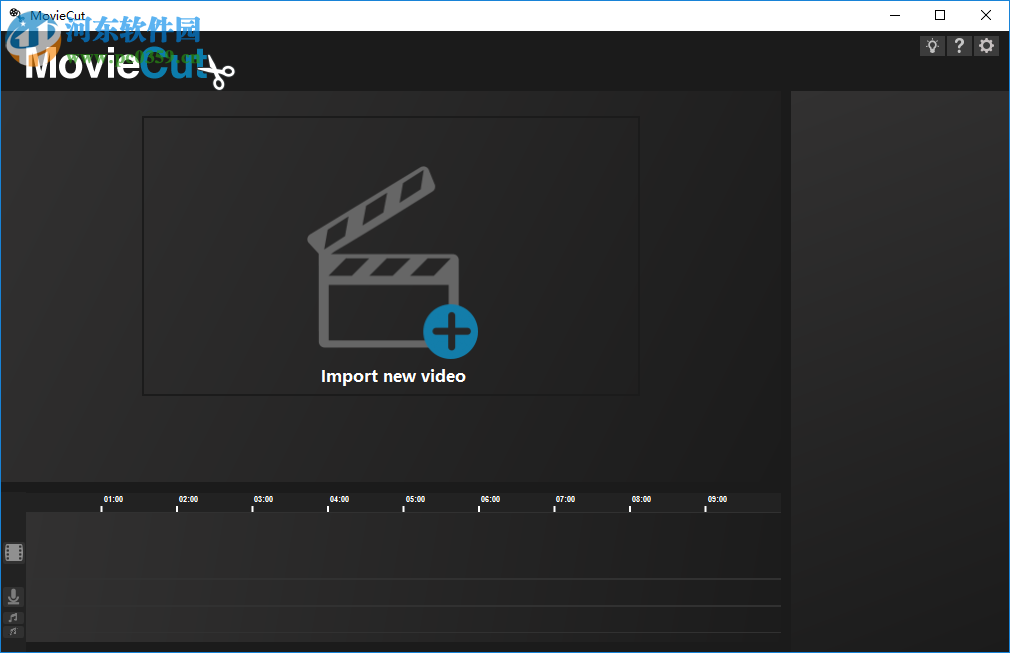Click the muted music note icon

click(x=13, y=632)
